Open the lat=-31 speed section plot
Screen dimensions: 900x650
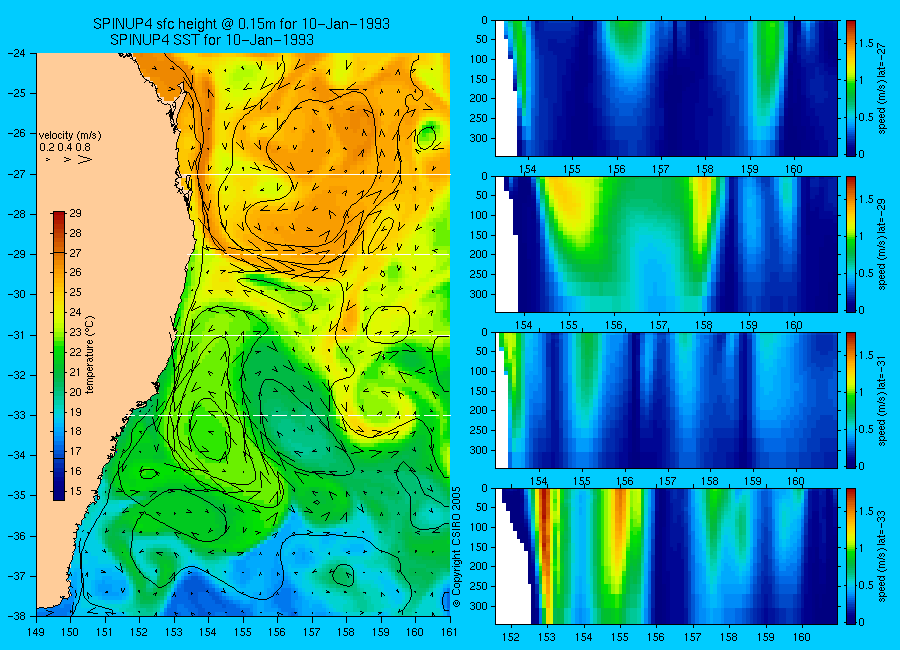pos(666,400)
